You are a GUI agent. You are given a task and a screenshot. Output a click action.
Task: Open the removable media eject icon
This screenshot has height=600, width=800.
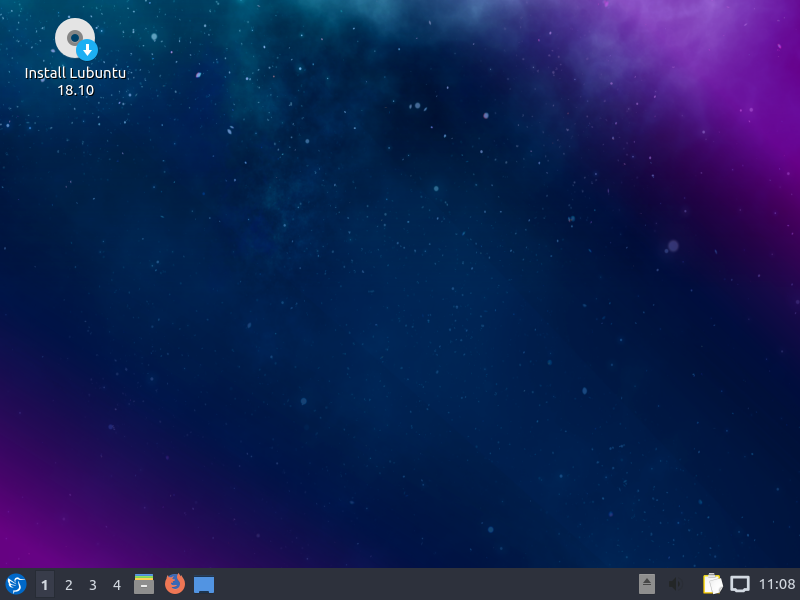tap(647, 584)
